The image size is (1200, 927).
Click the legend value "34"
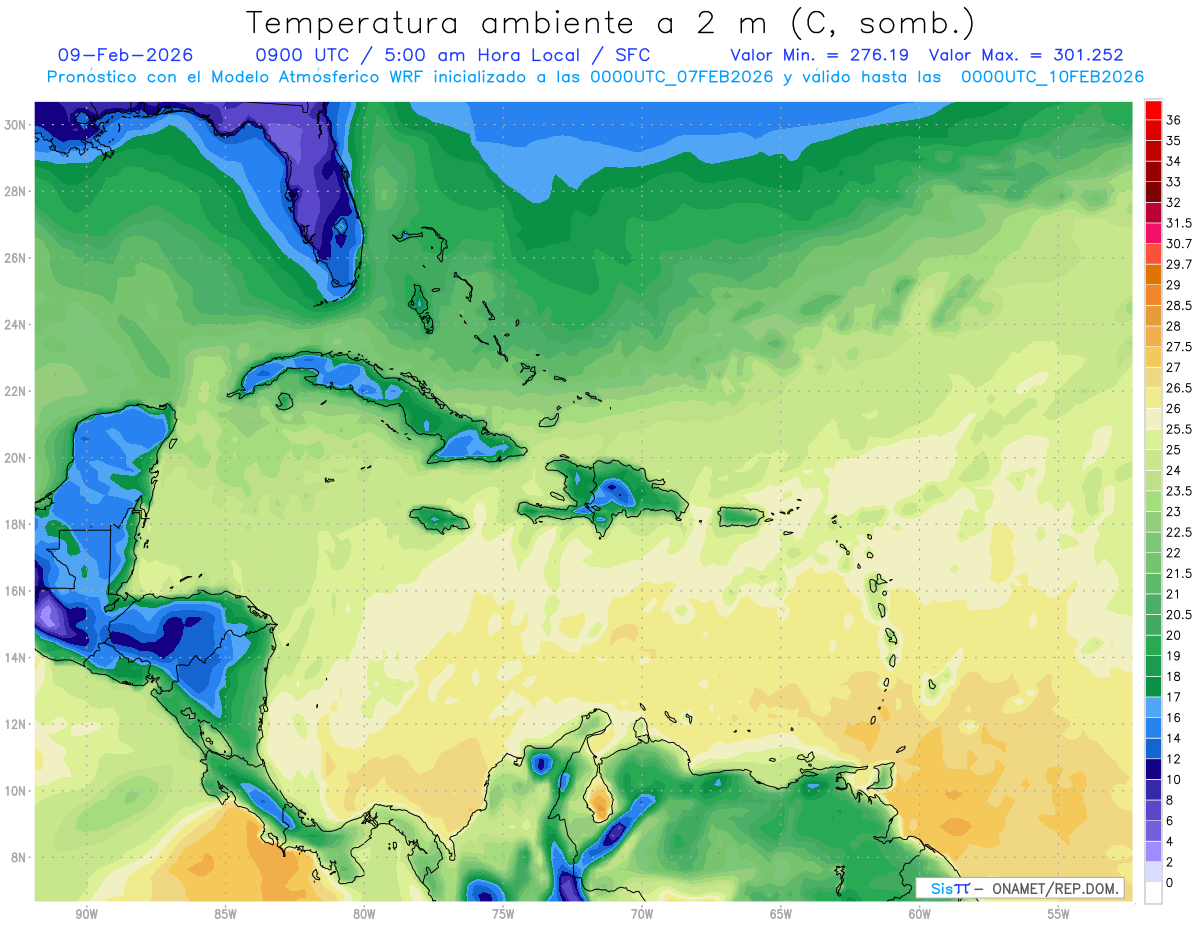[x=1173, y=161]
